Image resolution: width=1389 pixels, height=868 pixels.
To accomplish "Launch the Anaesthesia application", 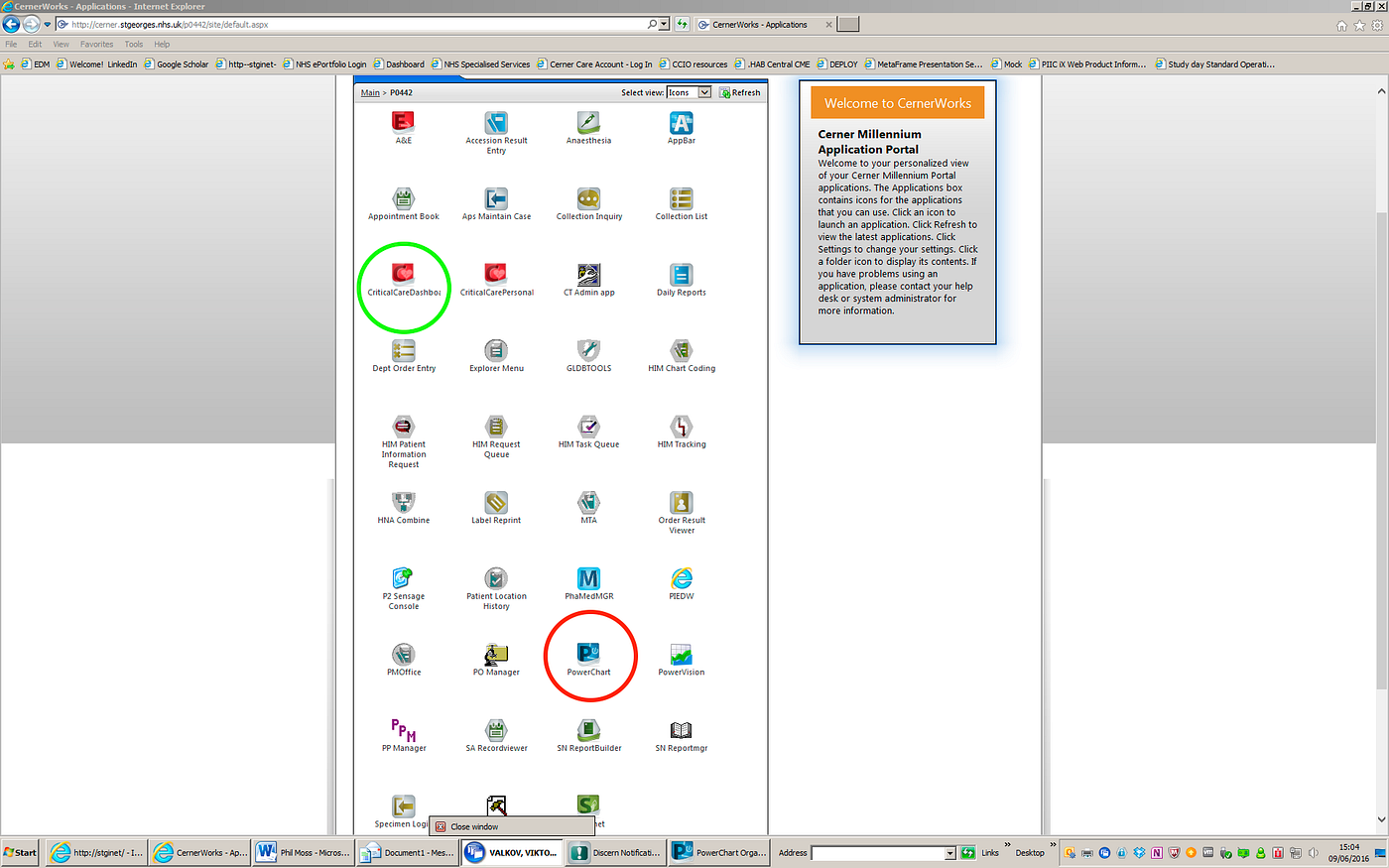I will [588, 123].
